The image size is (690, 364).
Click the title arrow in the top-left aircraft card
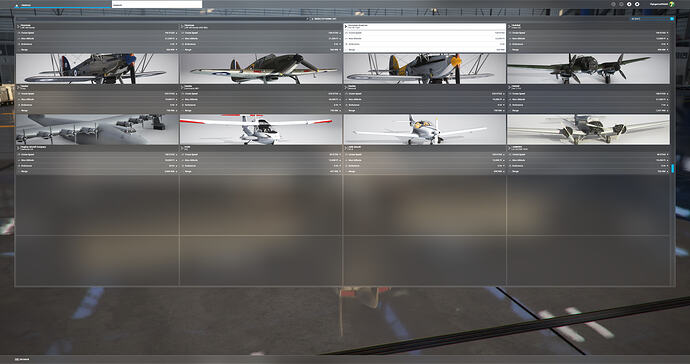18,27
